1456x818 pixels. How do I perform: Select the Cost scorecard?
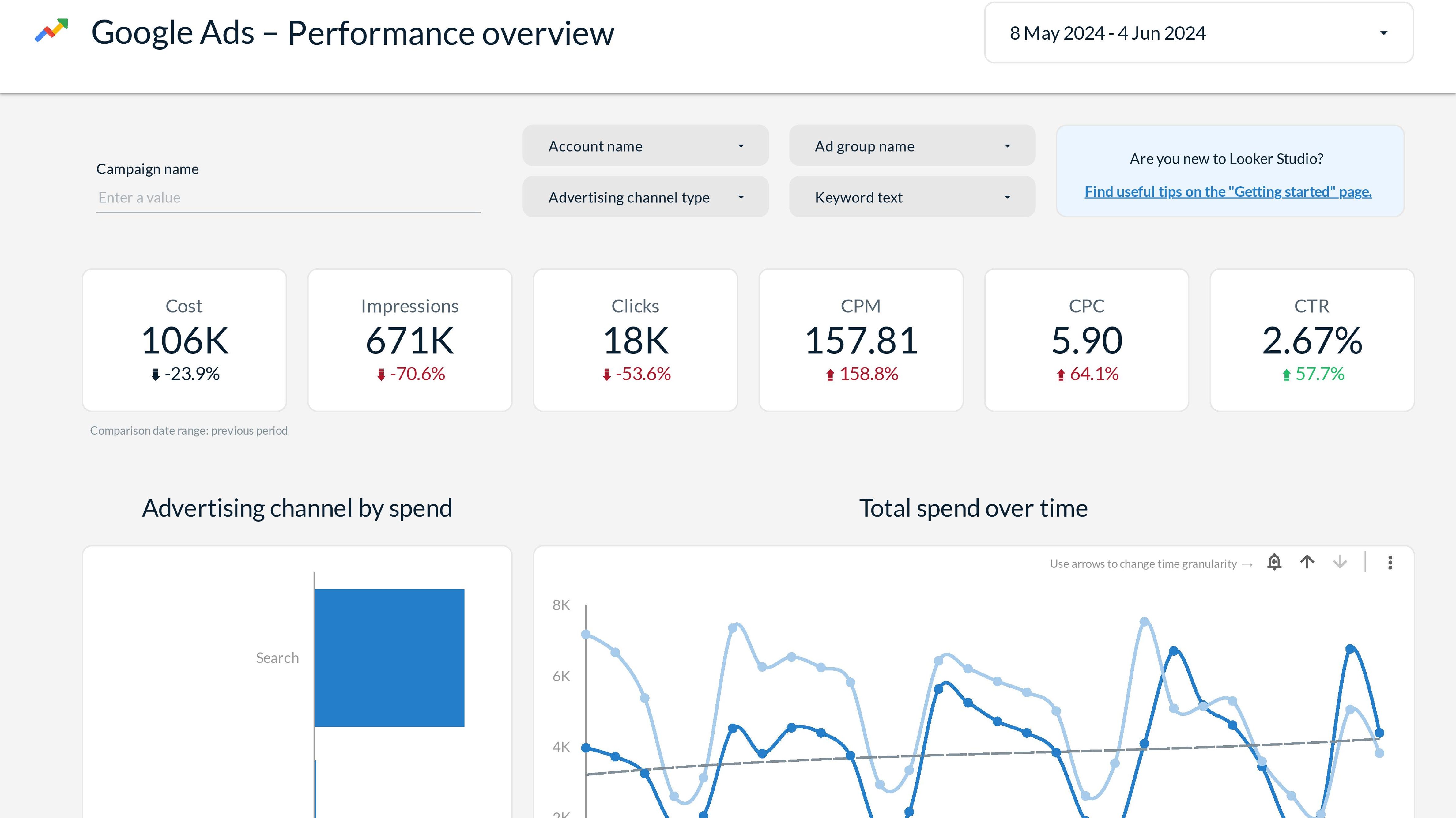coord(184,340)
